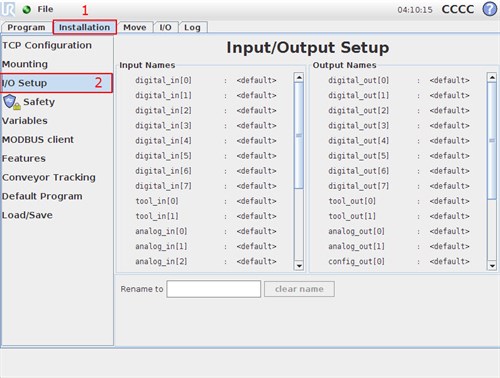Open the help question mark icon
This screenshot has width=500, height=378.
tap(489, 9)
